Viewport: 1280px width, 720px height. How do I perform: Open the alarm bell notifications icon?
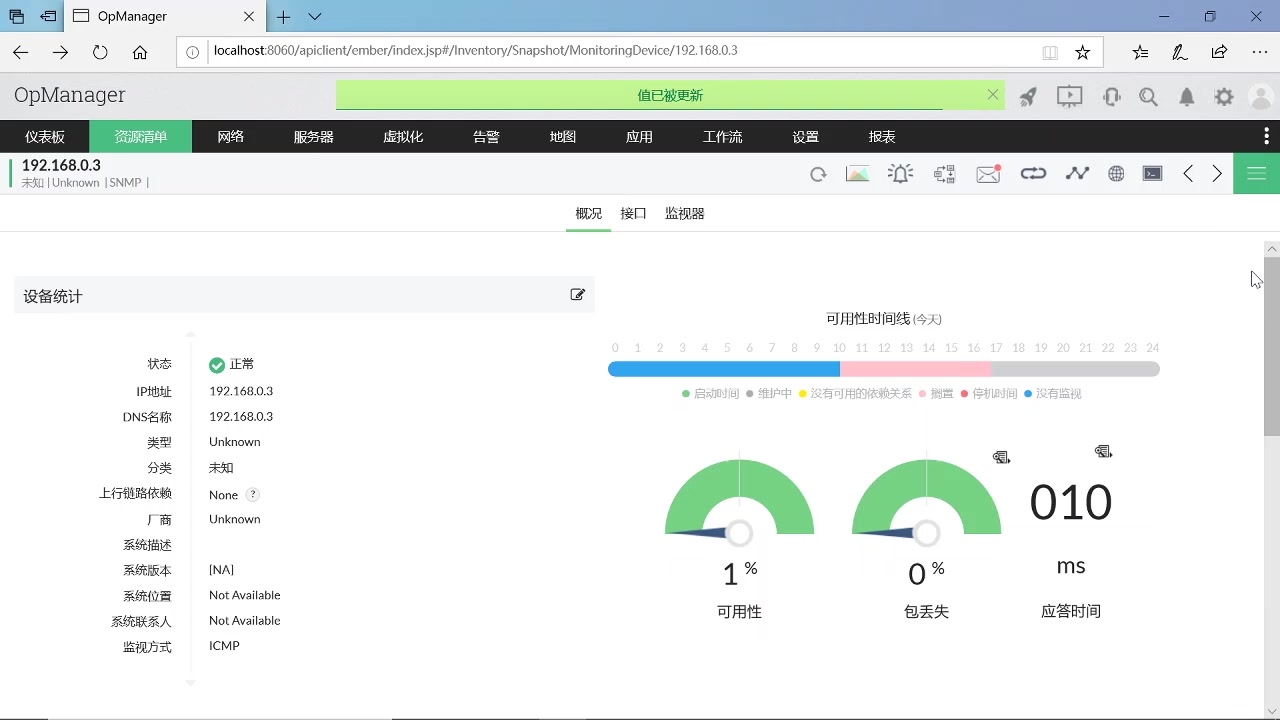tap(1187, 97)
